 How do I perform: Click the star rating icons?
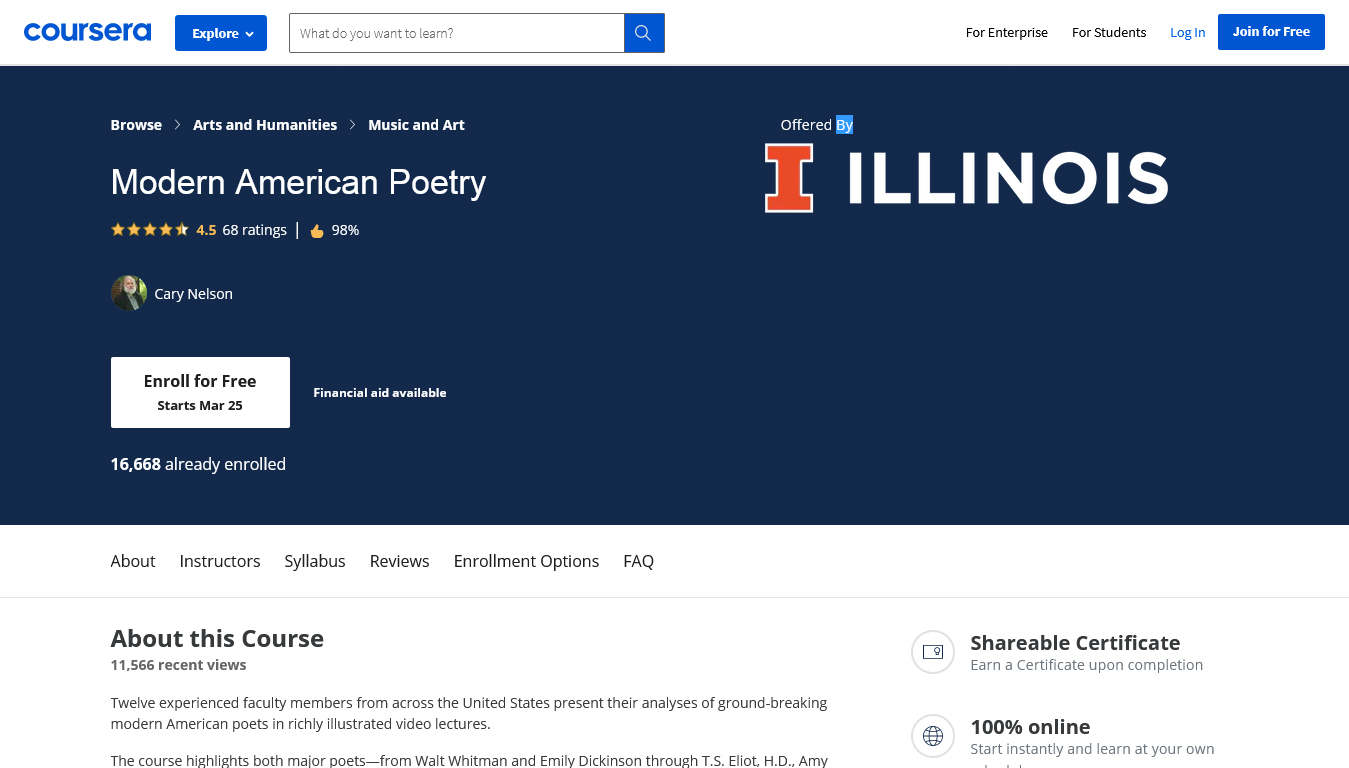tap(150, 230)
